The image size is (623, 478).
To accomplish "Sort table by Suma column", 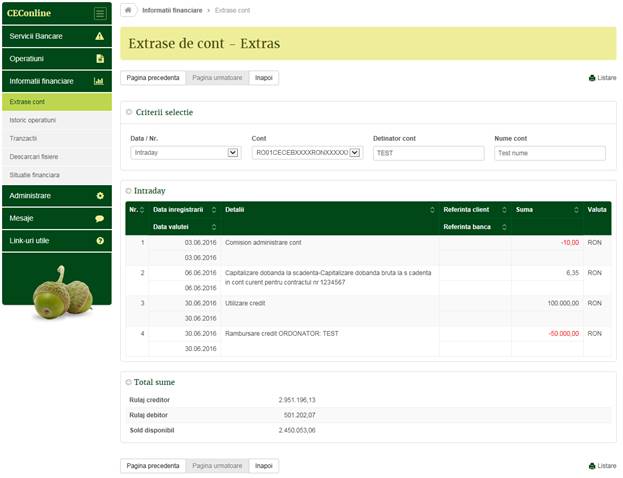I will 577,210.
